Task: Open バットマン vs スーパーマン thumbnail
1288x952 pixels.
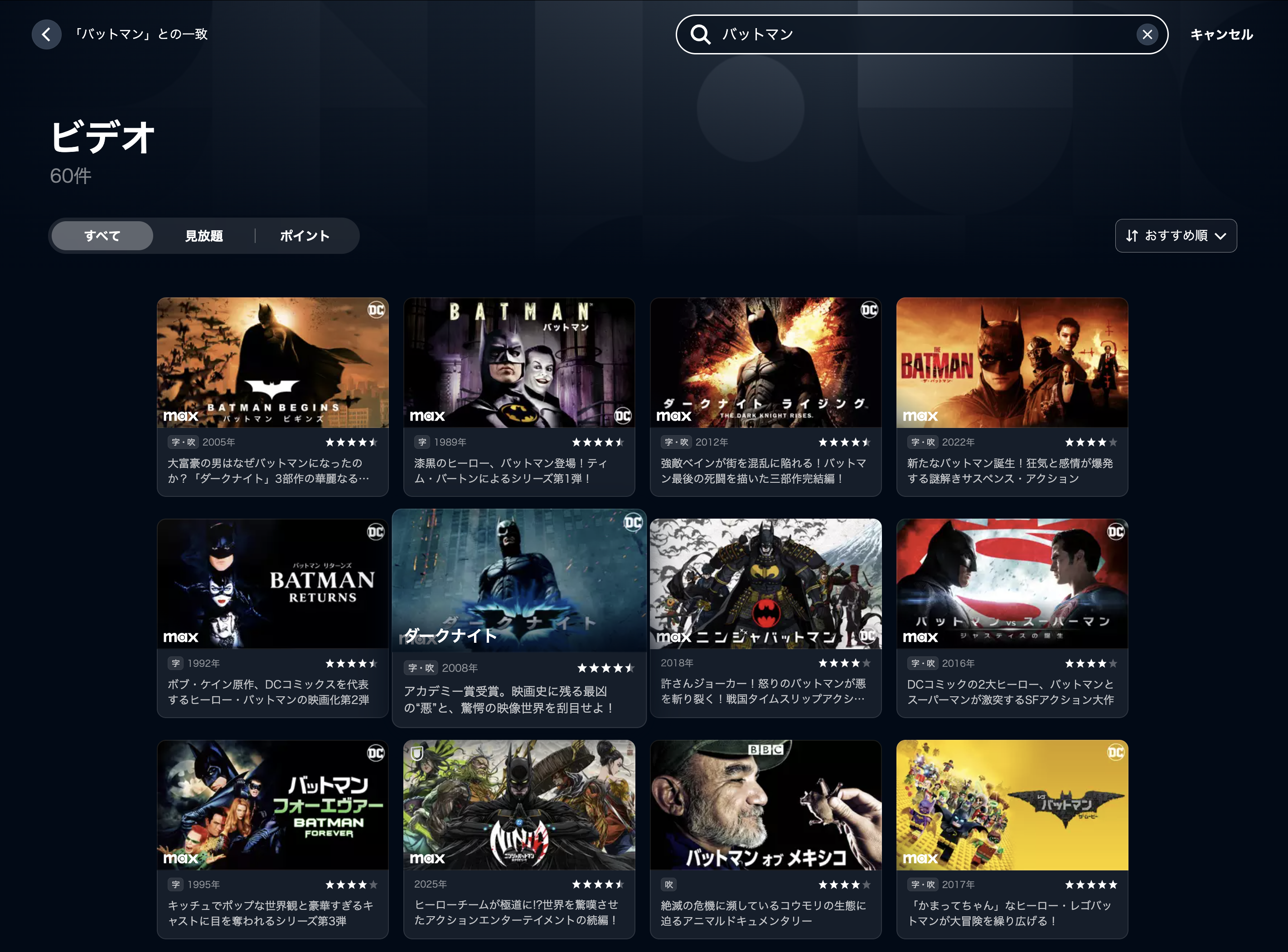Action: click(x=1012, y=583)
